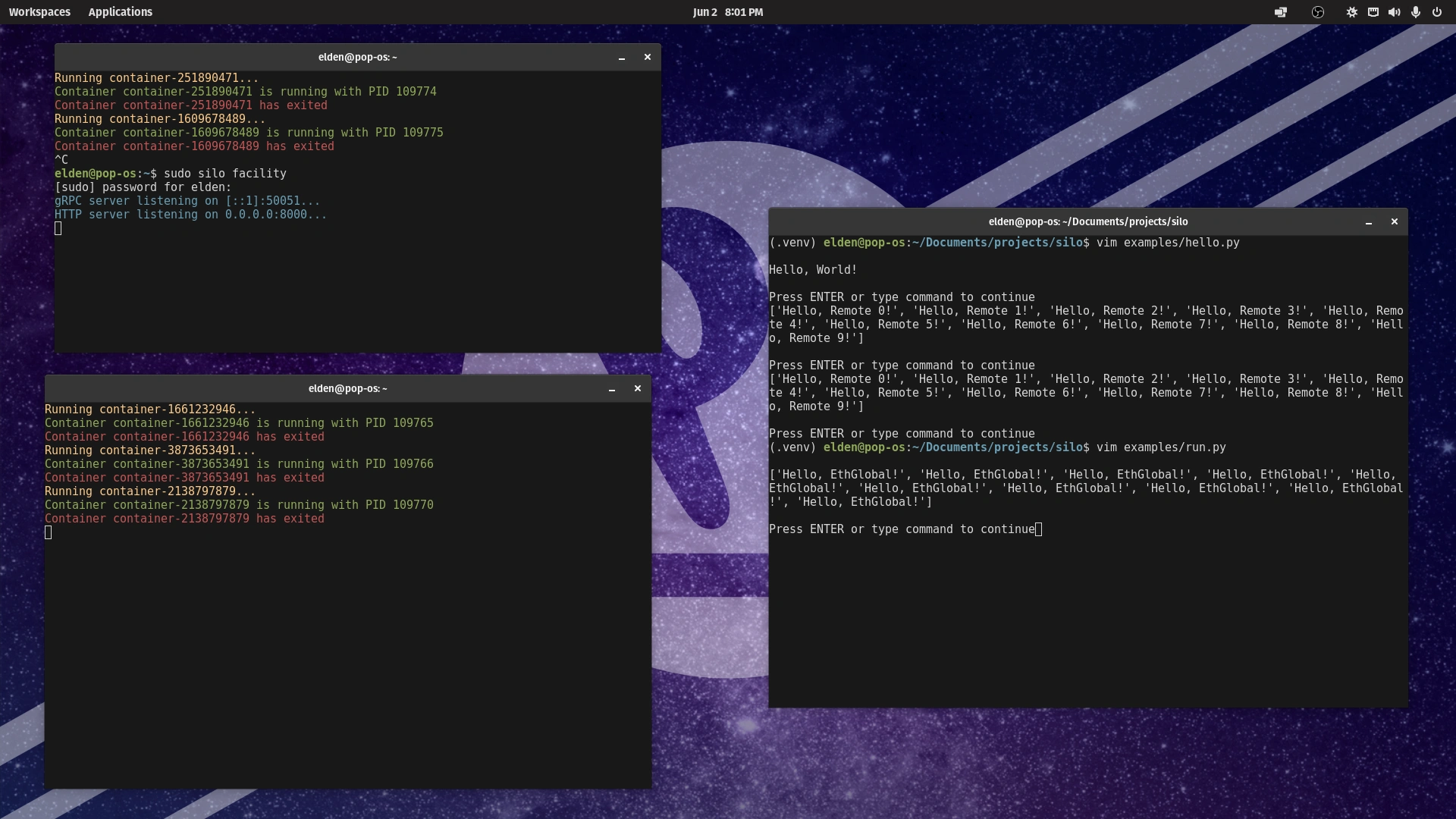Click the EthGlobal output terminal prompt line
Screen dimensions: 1456x819
point(902,529)
